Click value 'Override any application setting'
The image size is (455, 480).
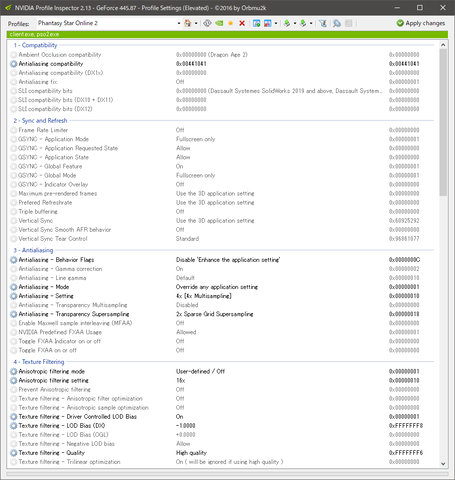[x=217, y=287]
